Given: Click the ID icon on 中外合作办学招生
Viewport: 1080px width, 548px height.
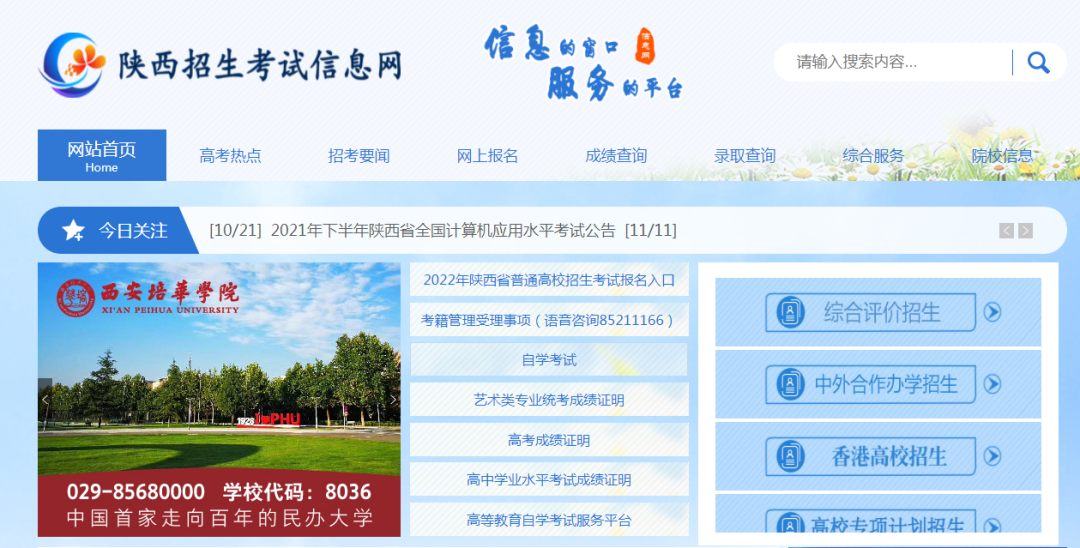Looking at the screenshot, I should click(790, 384).
